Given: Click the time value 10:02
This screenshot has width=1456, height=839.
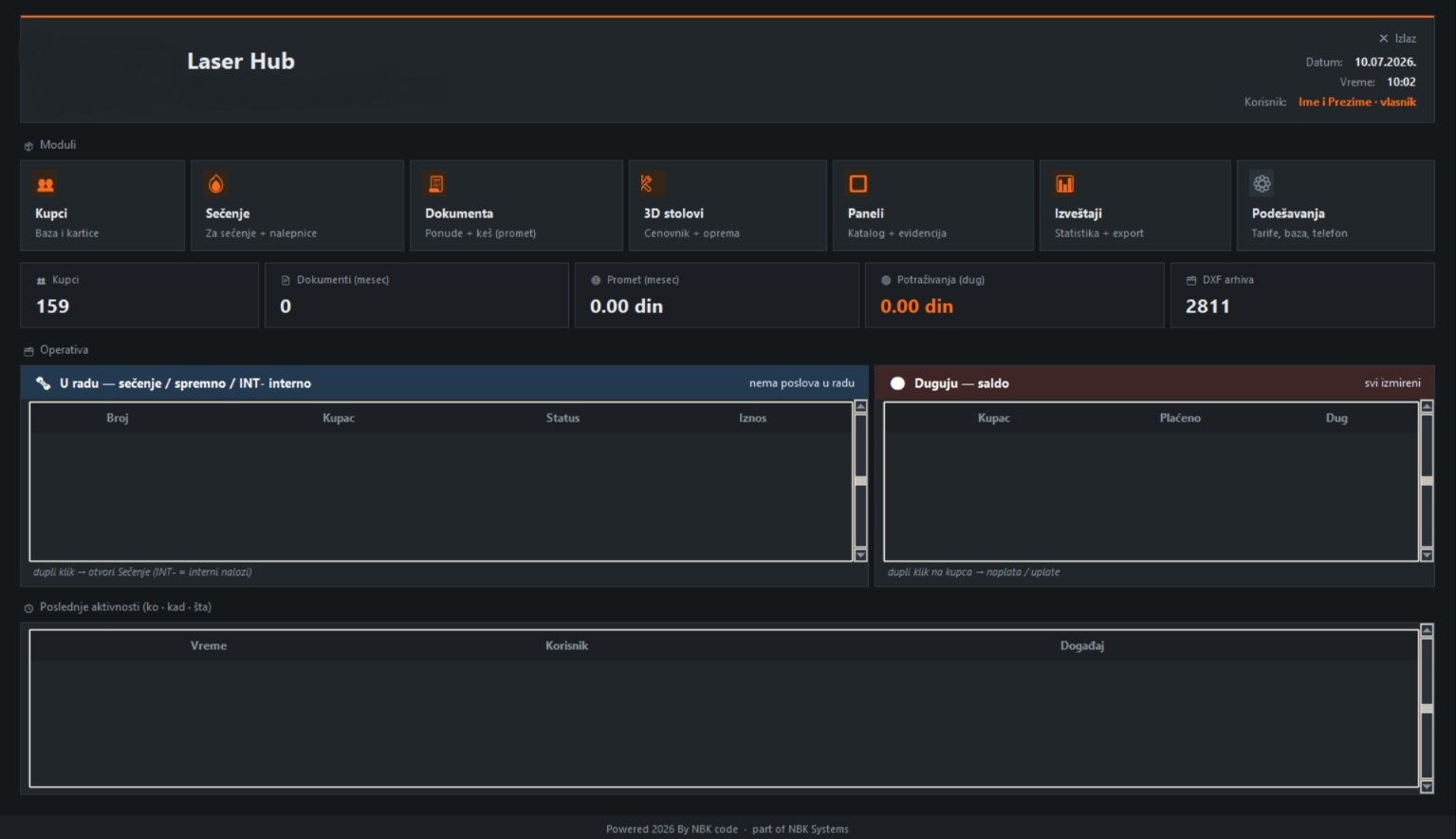Looking at the screenshot, I should 1401,83.
